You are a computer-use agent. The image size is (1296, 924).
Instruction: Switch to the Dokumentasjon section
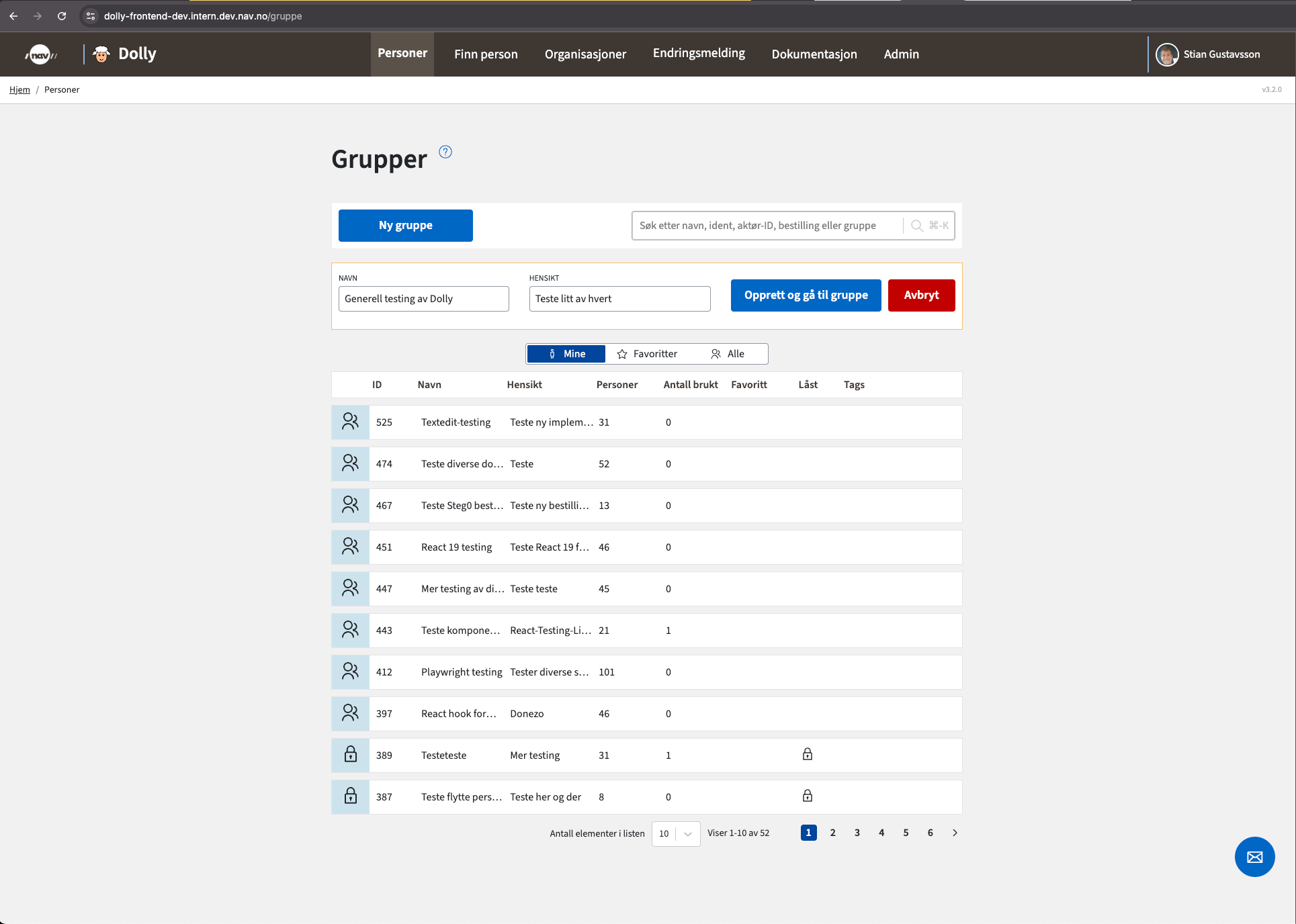point(814,54)
